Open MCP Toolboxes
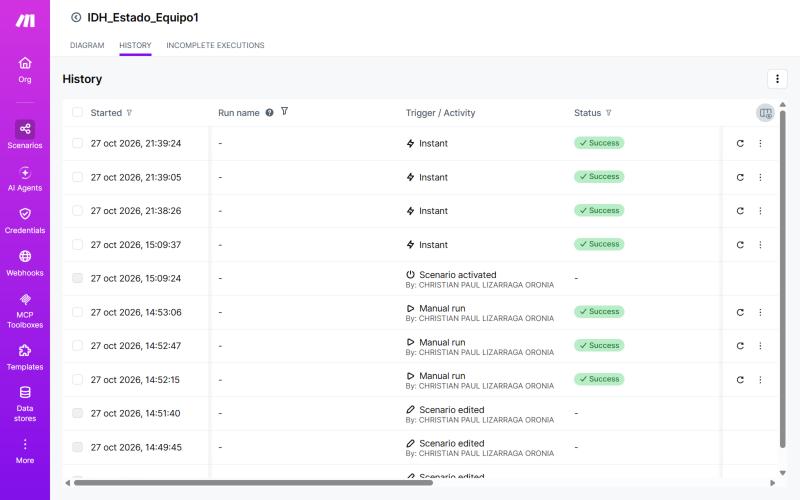 pyautogui.click(x=24, y=310)
